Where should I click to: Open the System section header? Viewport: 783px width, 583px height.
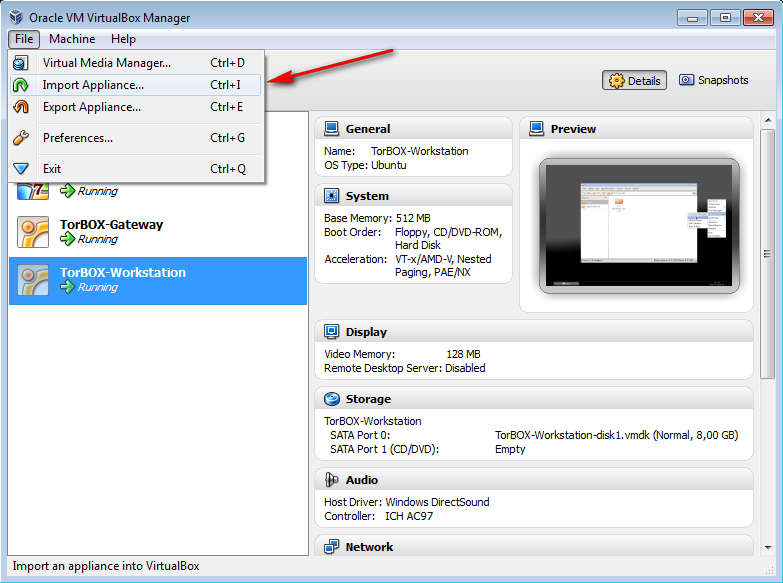pos(413,196)
